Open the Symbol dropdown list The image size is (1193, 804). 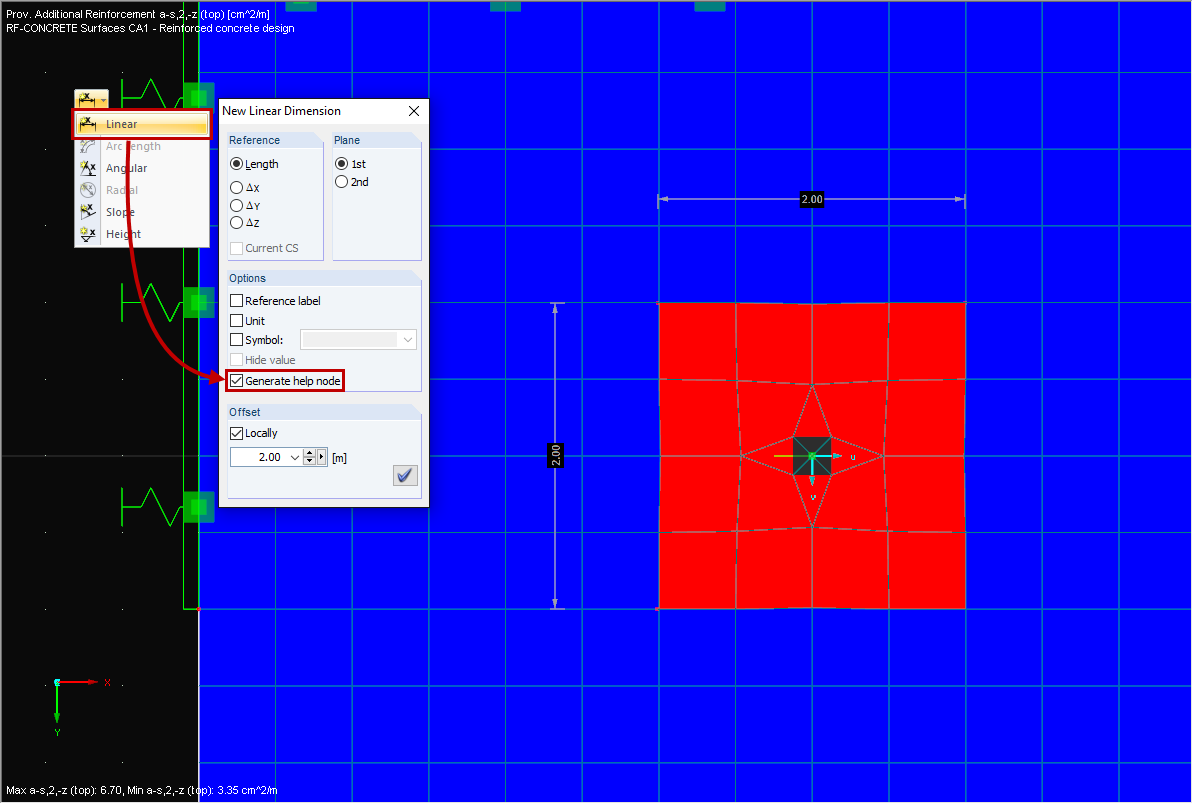(406, 339)
